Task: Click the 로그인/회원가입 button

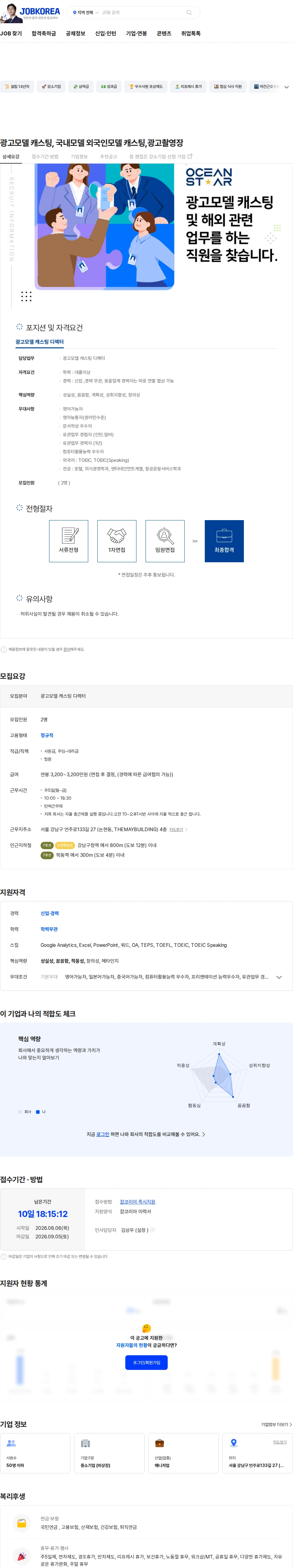Action: coord(146,1362)
